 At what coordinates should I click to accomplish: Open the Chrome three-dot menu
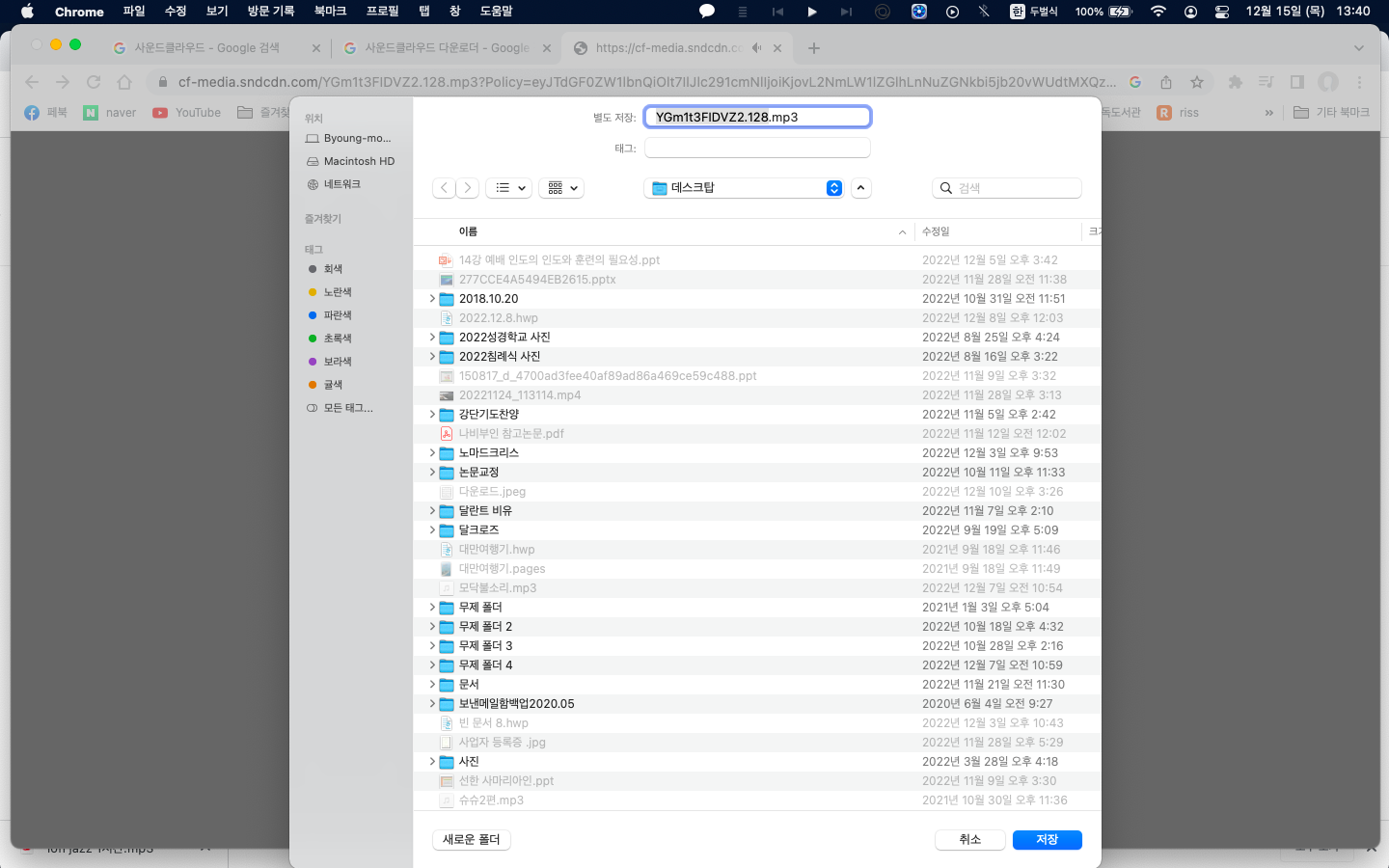click(x=1360, y=82)
